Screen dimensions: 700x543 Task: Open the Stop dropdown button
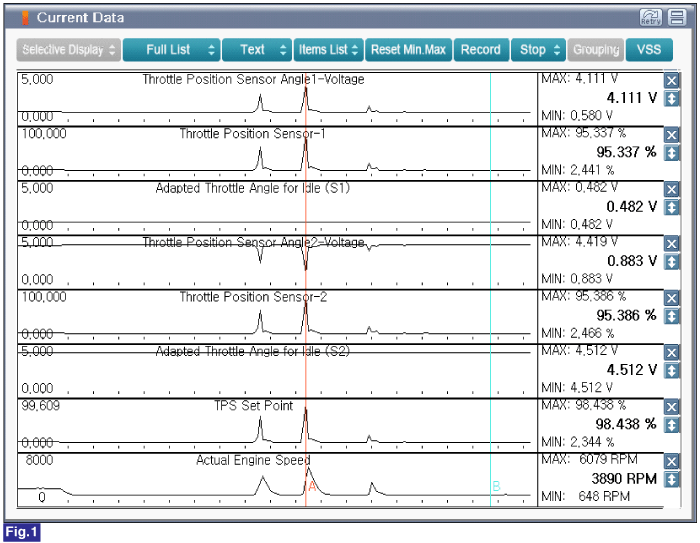point(538,50)
